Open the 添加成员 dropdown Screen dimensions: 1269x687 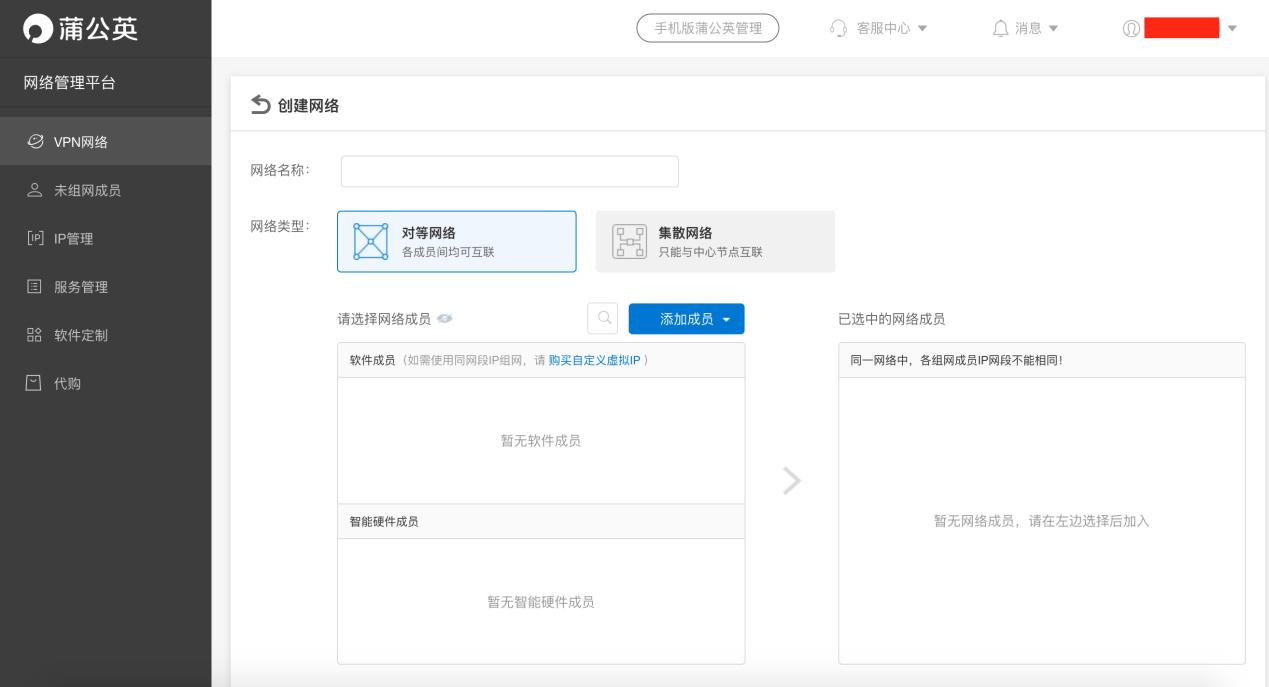[x=686, y=316]
